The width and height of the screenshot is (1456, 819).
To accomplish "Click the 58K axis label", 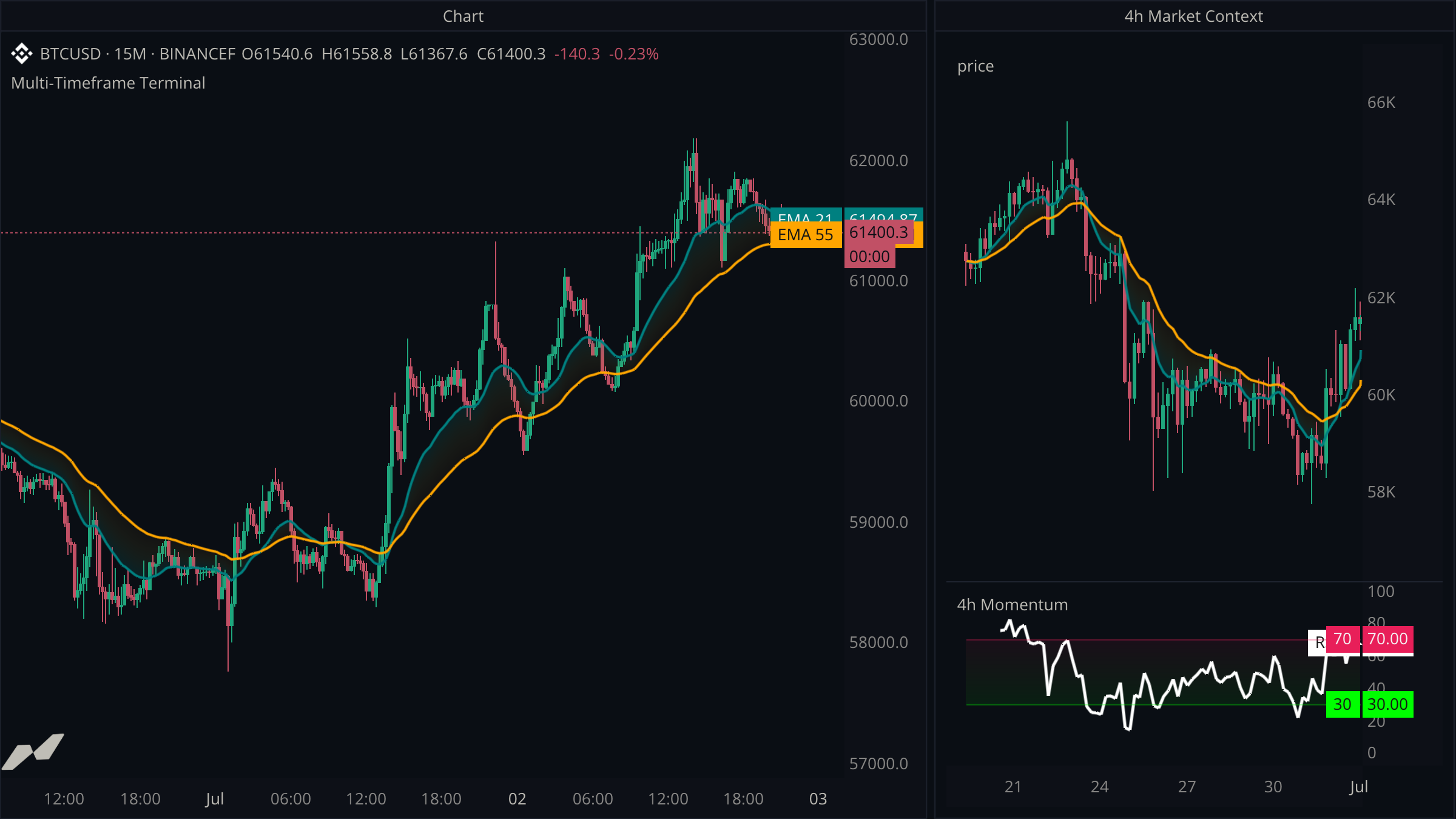I will [x=1381, y=492].
